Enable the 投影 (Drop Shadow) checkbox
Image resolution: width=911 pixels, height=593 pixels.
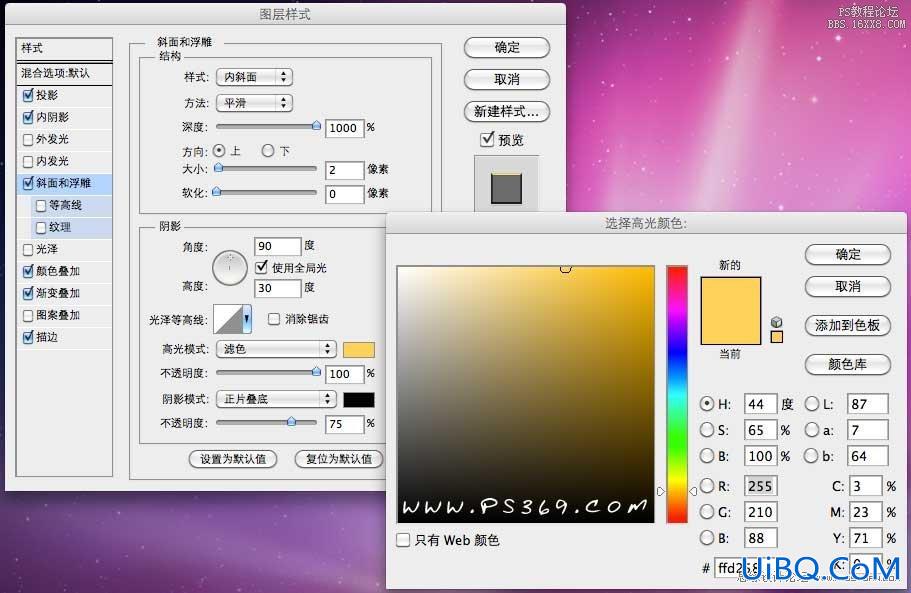coord(28,95)
